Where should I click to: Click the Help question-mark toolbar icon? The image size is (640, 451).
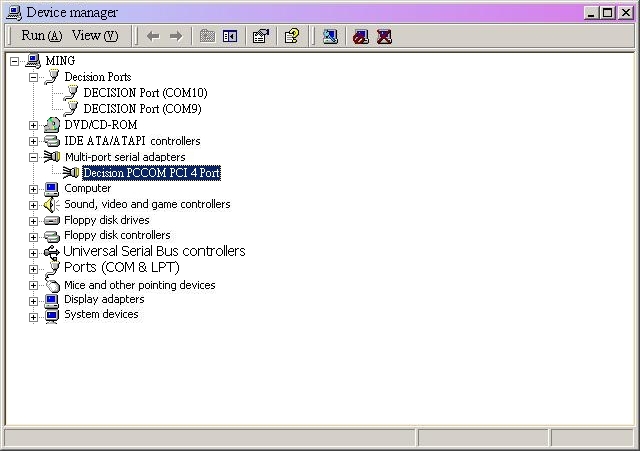point(292,36)
